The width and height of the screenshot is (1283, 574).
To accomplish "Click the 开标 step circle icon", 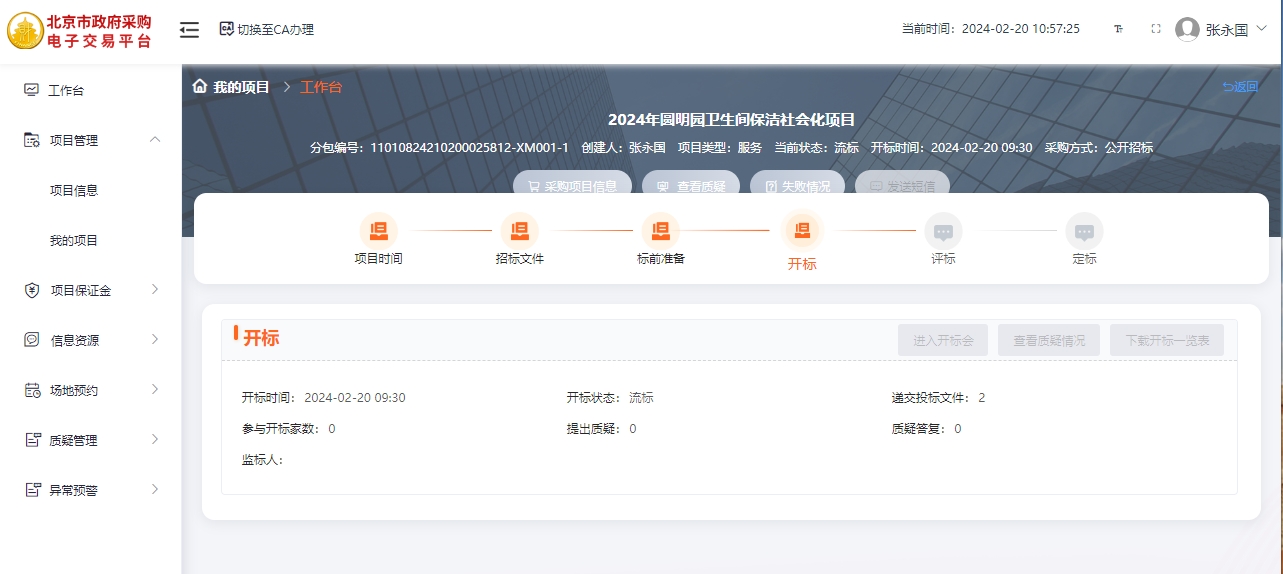I will point(802,231).
